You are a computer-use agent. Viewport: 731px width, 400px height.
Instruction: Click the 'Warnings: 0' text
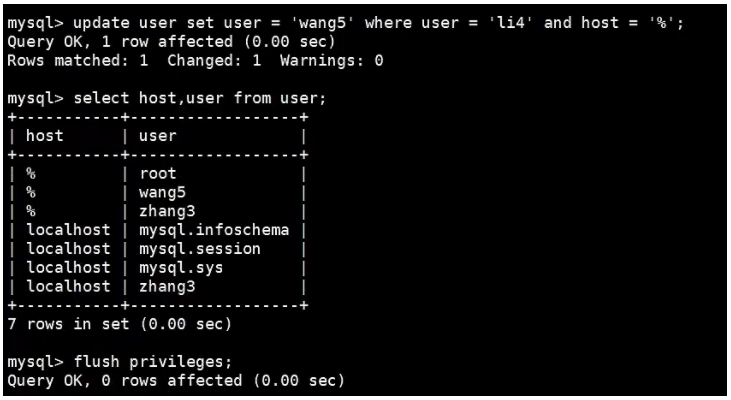tap(331, 61)
